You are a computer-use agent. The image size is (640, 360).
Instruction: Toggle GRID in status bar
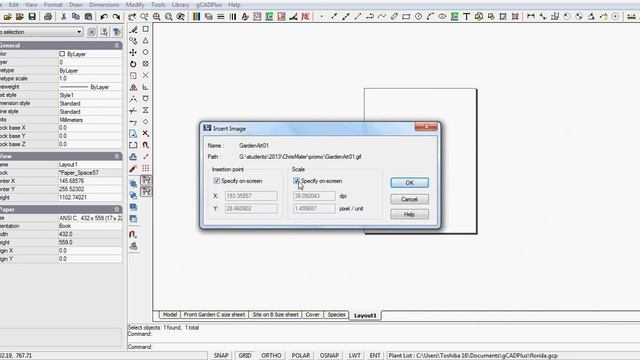(x=245, y=356)
